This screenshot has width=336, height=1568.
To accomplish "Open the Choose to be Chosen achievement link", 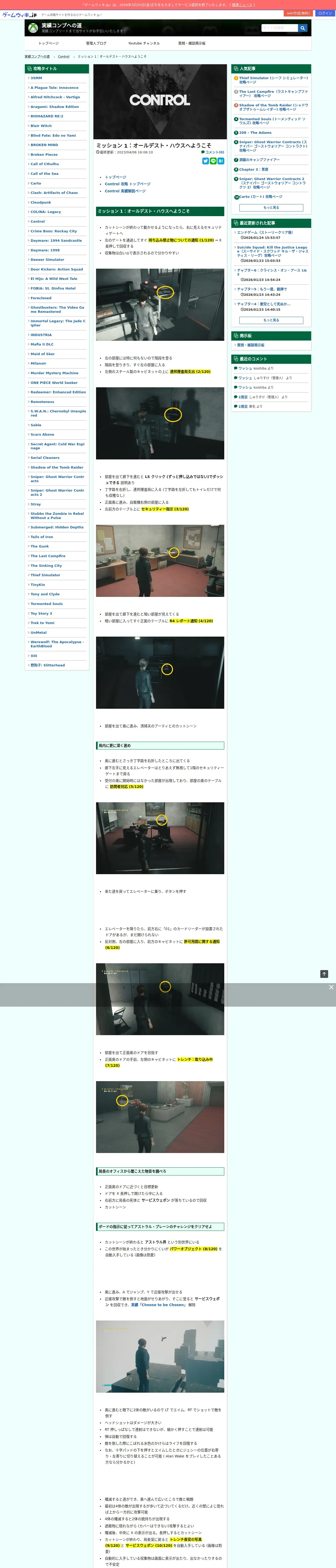I will (159, 1305).
